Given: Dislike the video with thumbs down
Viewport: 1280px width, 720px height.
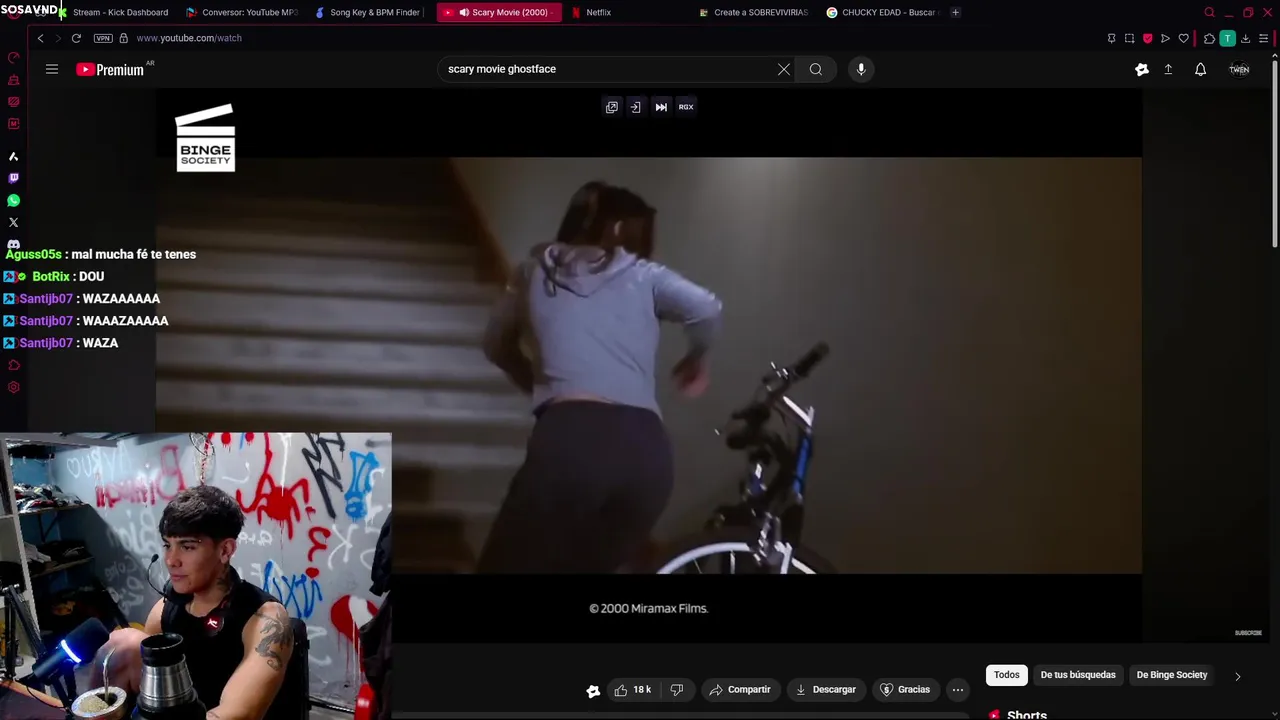Looking at the screenshot, I should (677, 689).
